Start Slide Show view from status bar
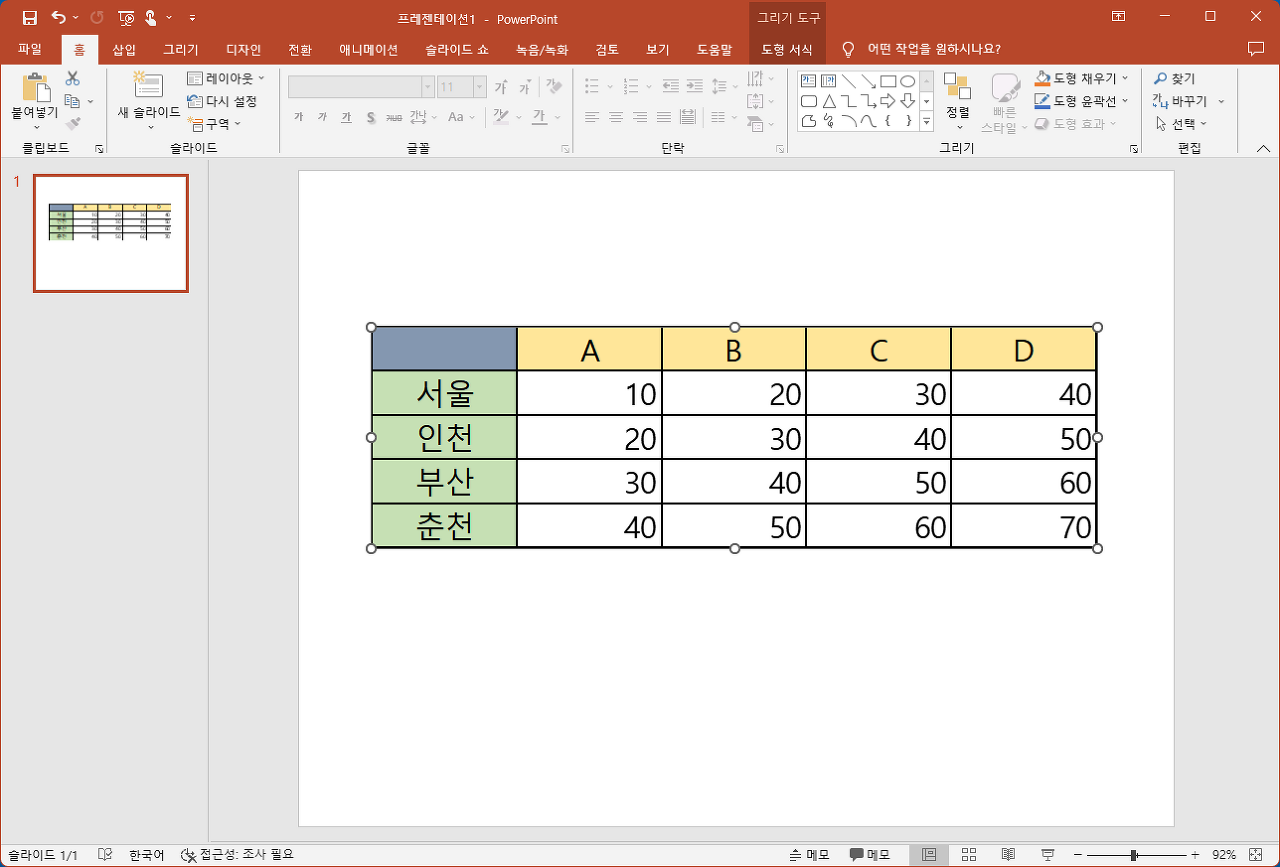 [1048, 855]
